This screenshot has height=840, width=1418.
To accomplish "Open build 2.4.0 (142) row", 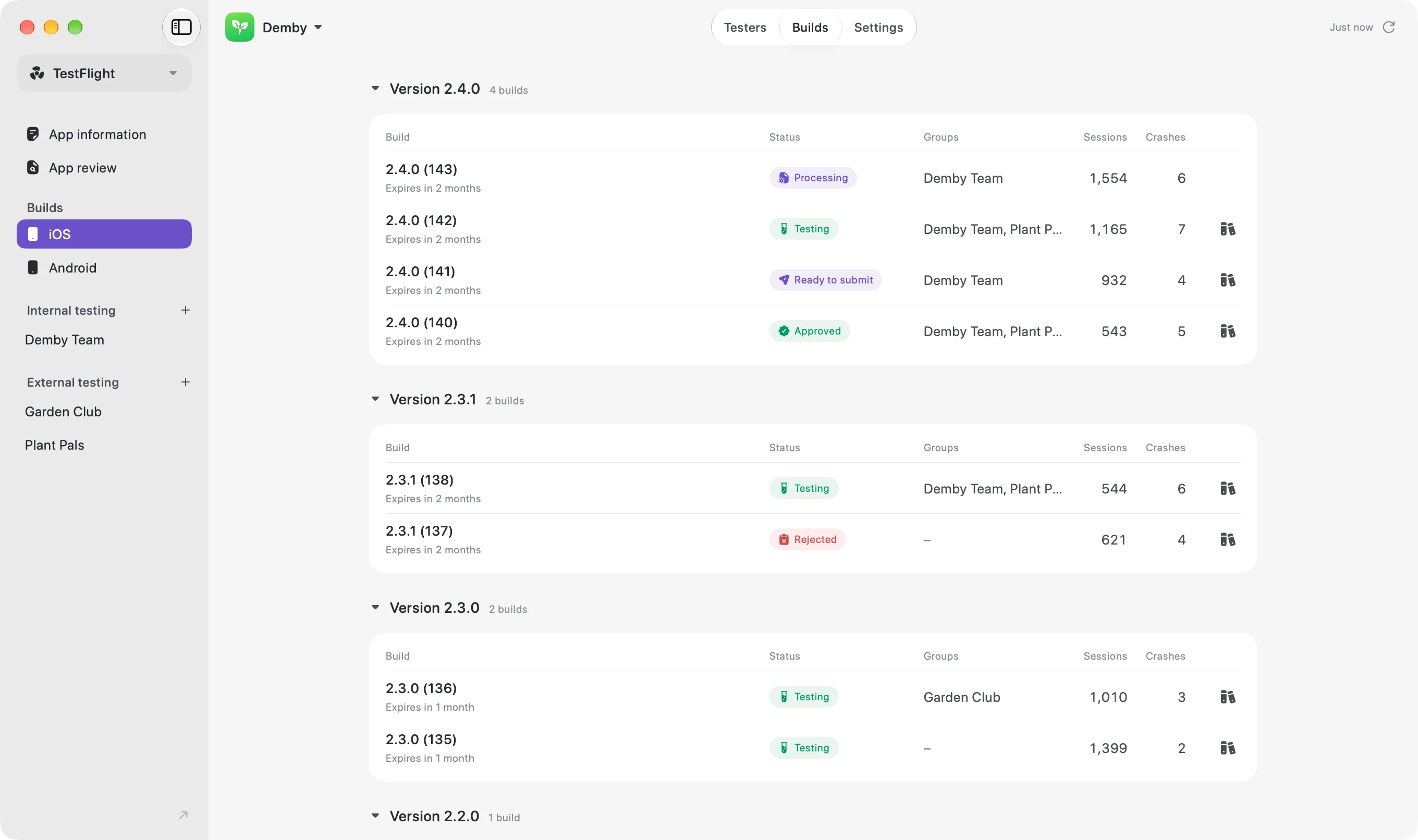I will [x=813, y=229].
